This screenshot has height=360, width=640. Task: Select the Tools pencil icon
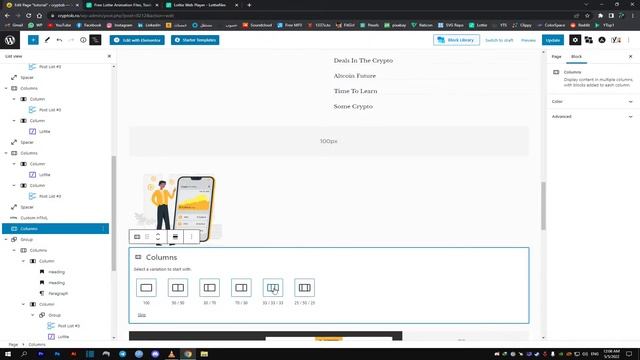tap(47, 40)
